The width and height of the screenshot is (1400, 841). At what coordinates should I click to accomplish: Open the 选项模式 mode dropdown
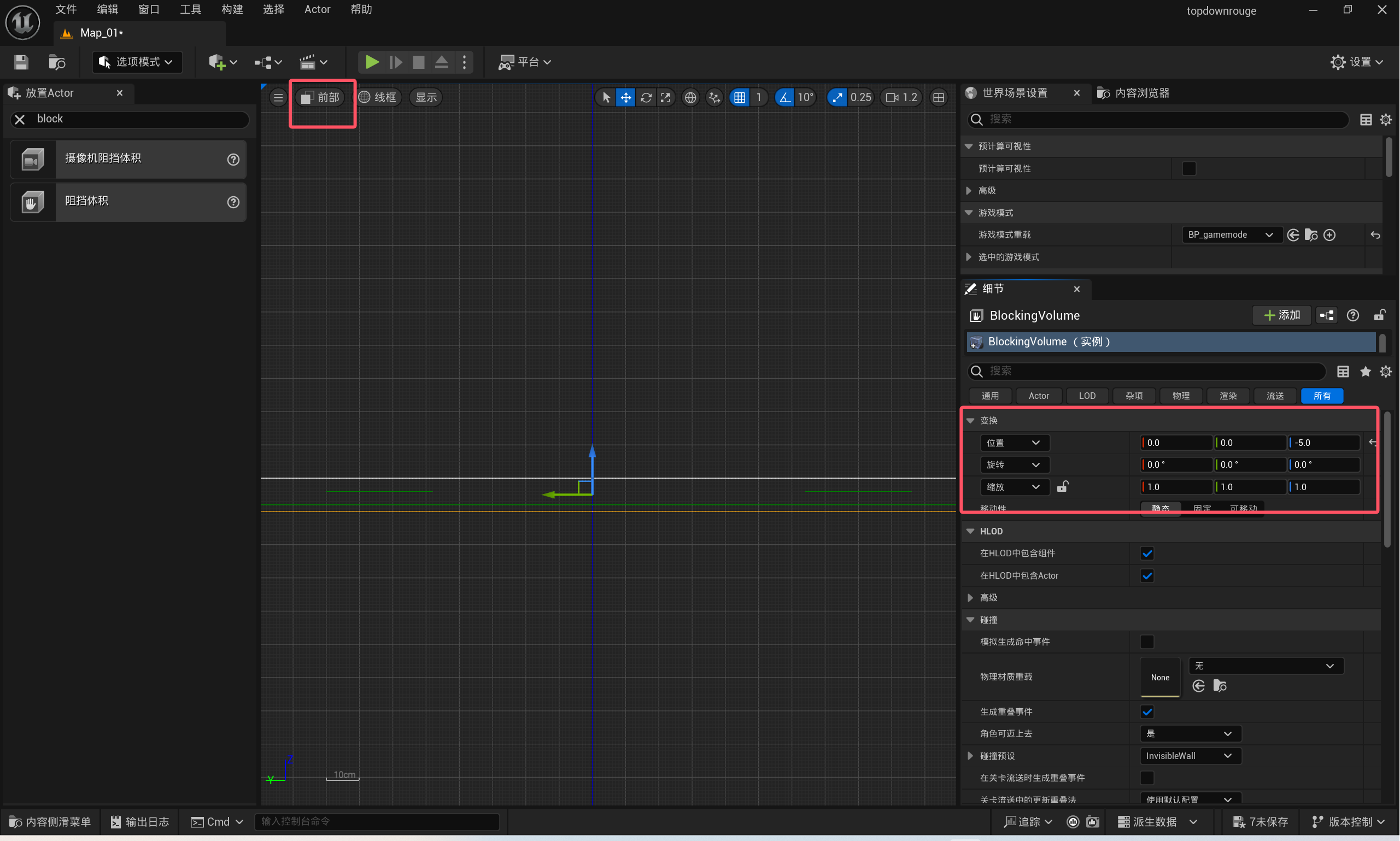(137, 62)
